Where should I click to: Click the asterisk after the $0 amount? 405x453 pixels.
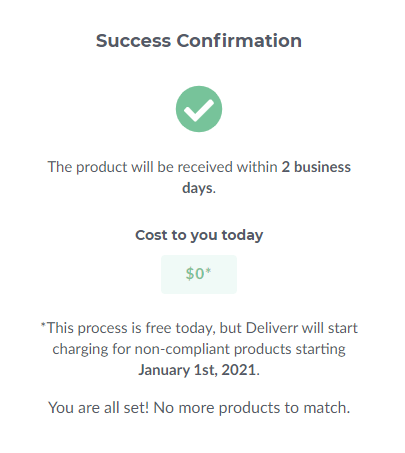(208, 270)
